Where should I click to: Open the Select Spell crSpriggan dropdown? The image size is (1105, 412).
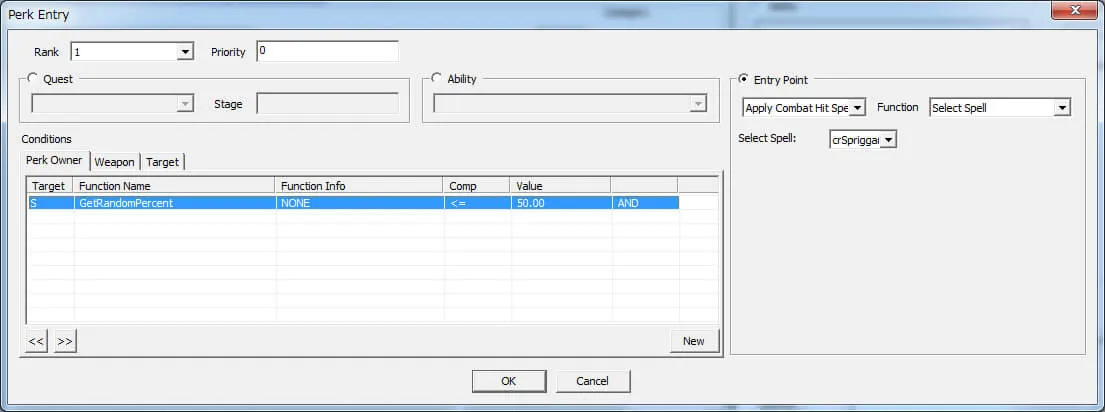tap(888, 141)
